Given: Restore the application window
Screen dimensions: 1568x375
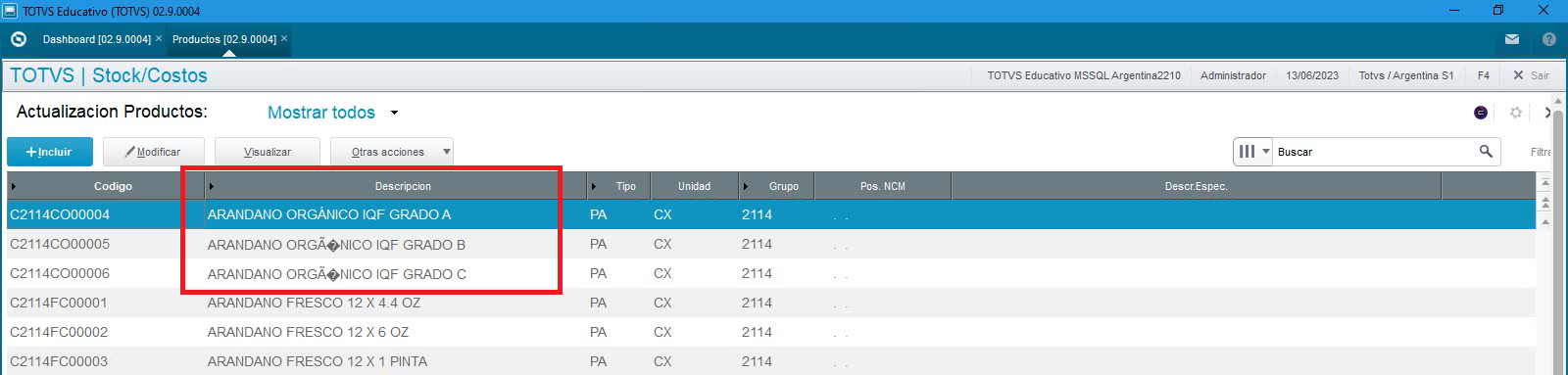Looking at the screenshot, I should click(1498, 11).
